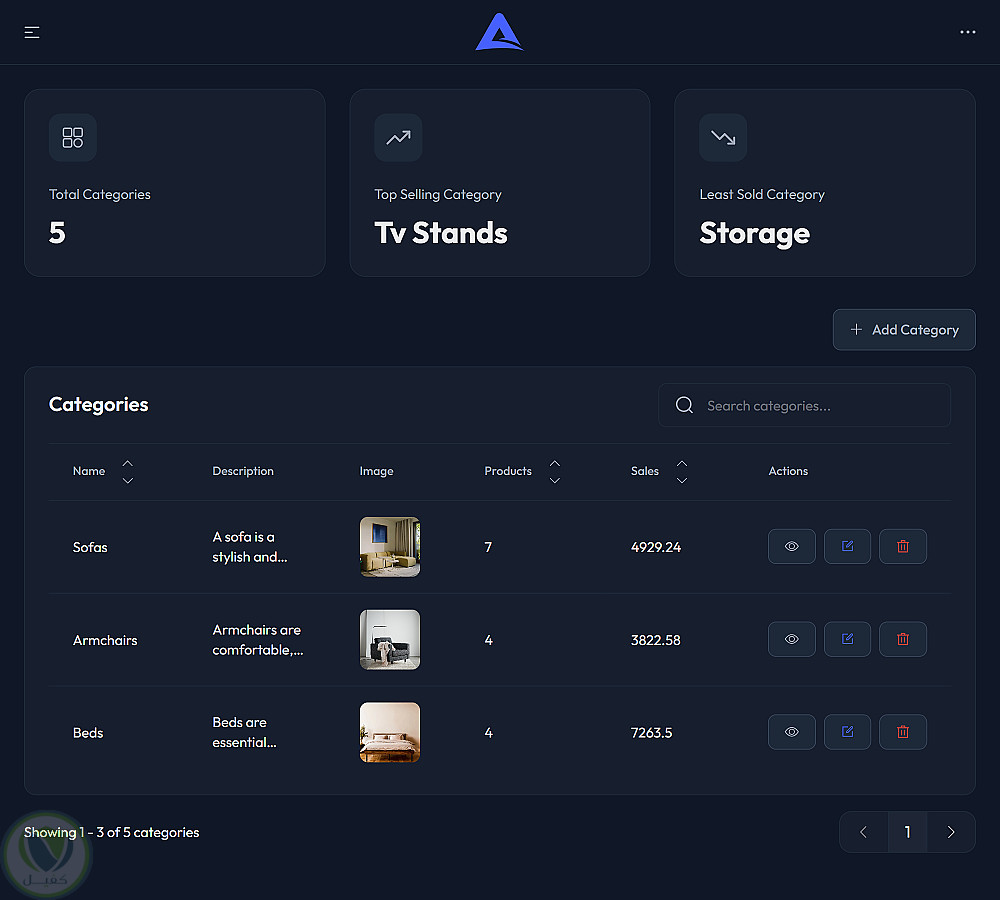View the Armchairs category with eye icon
Screen dimensions: 1000x900
click(x=791, y=639)
